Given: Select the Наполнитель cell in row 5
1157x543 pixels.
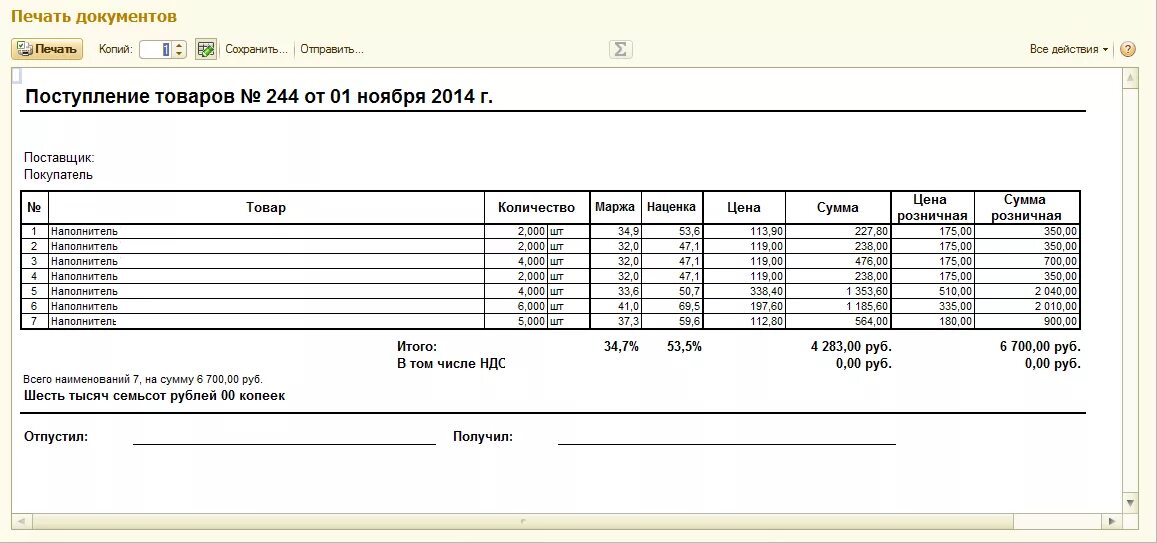Looking at the screenshot, I should point(266,291).
